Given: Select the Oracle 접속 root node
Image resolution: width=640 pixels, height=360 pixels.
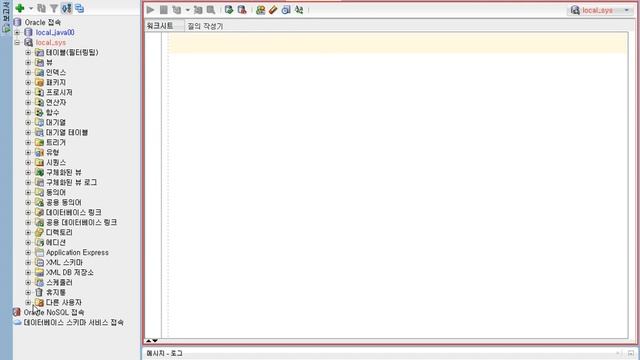Looking at the screenshot, I should tap(42, 22).
